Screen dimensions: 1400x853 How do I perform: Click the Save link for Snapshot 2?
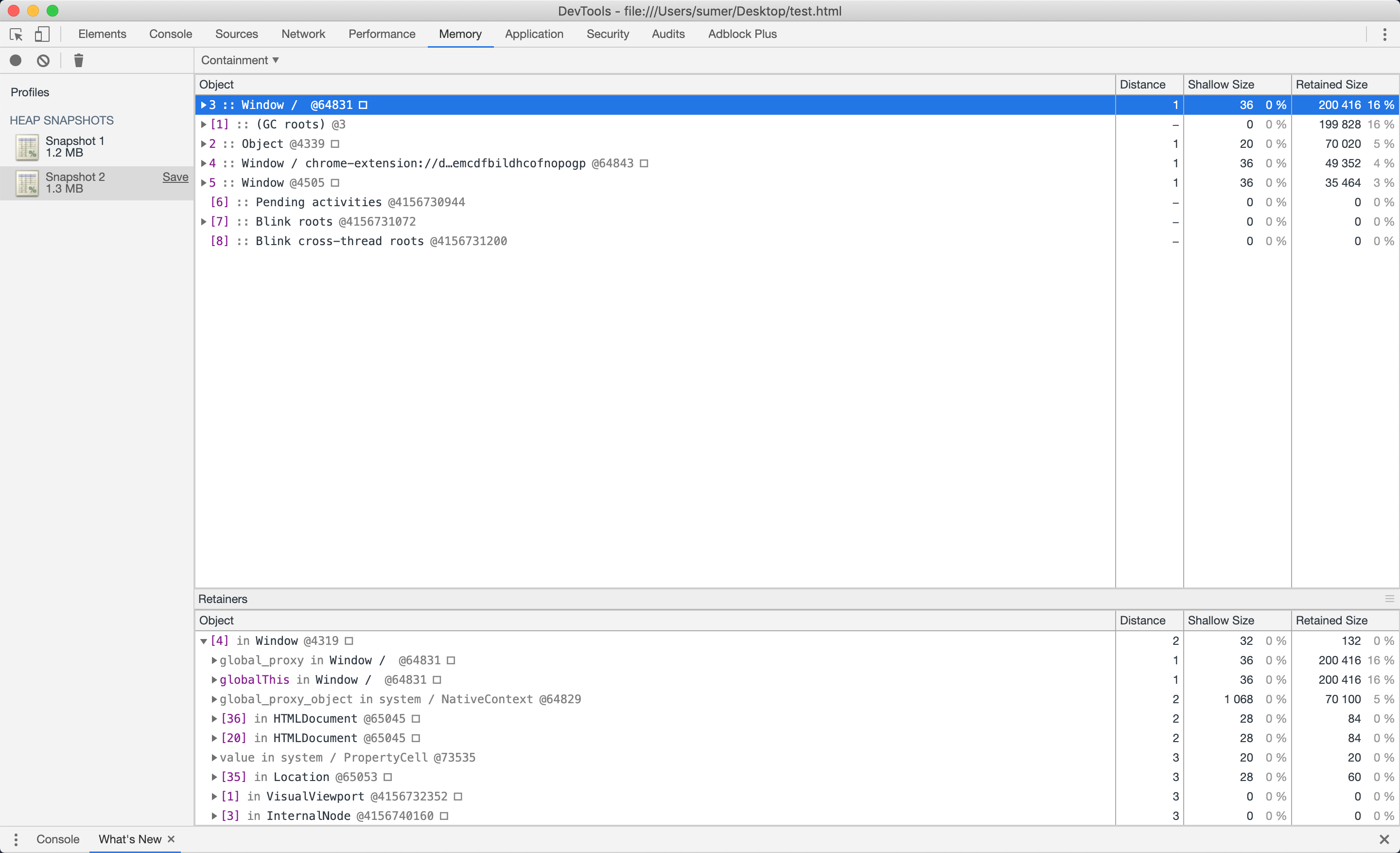[175, 177]
